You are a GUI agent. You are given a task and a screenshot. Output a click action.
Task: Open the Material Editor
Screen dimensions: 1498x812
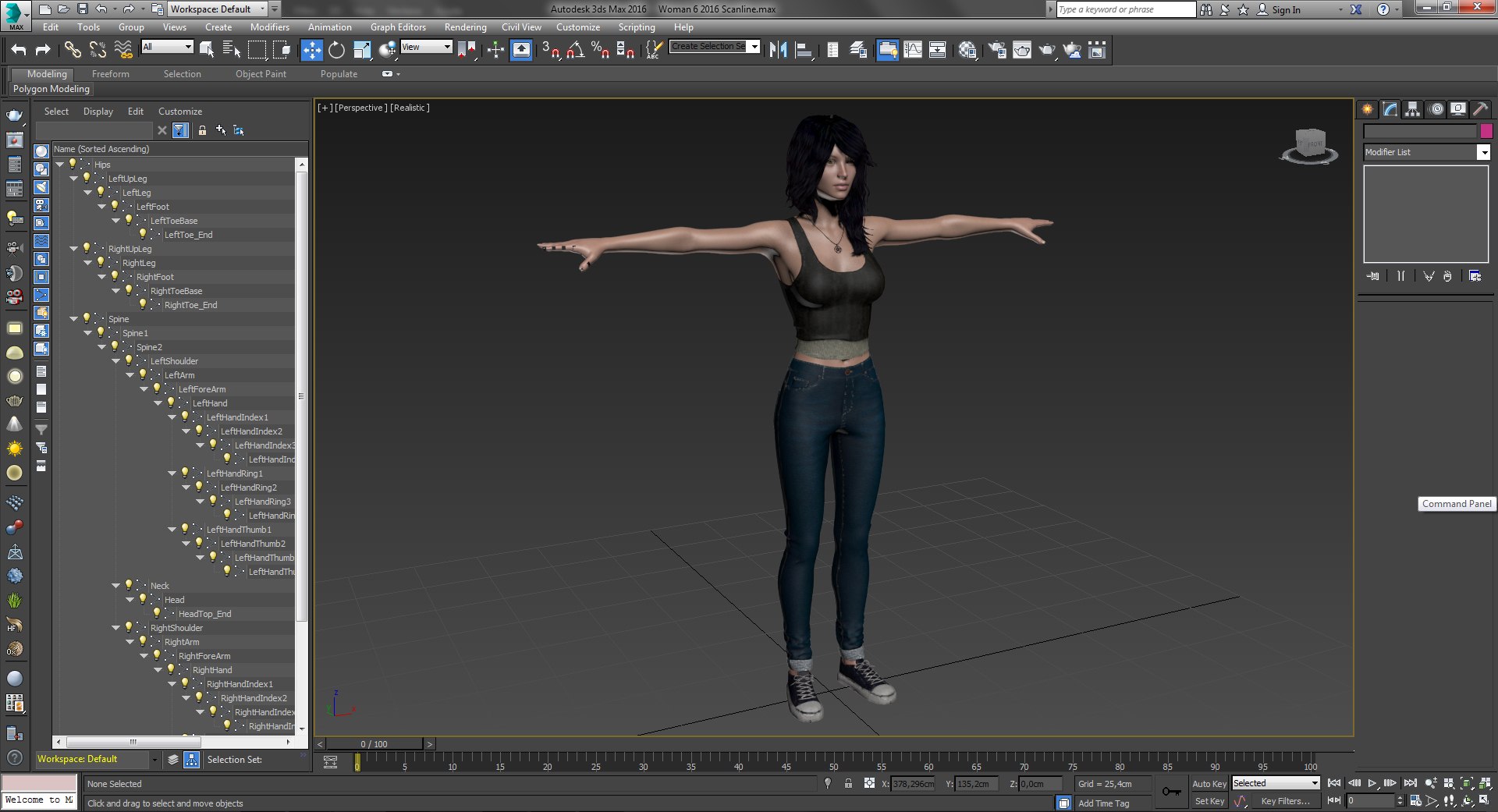pos(968,51)
